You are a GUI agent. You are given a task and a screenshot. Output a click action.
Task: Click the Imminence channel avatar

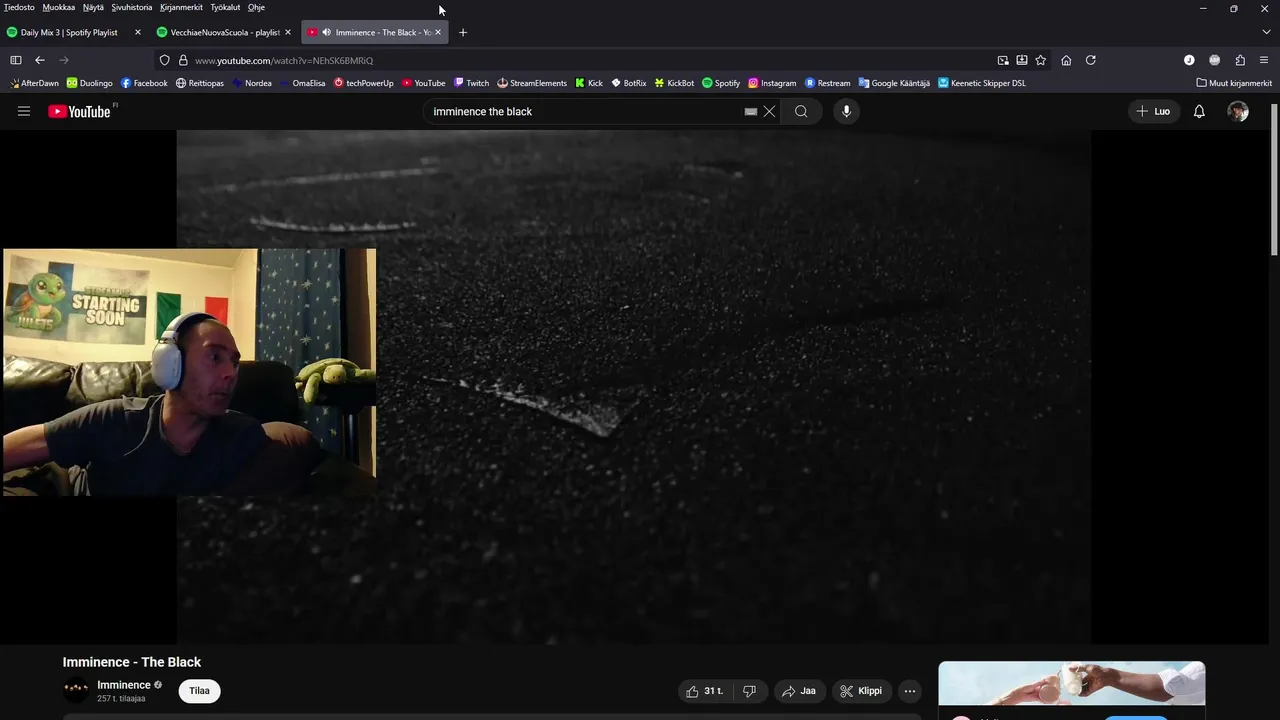pos(76,690)
